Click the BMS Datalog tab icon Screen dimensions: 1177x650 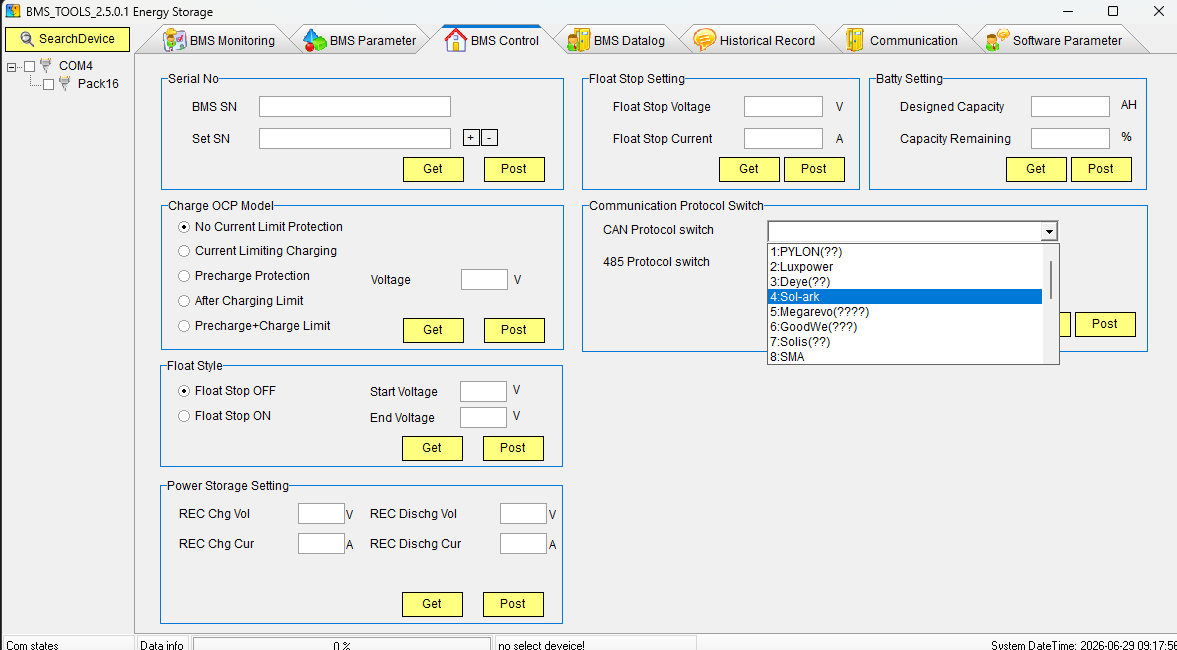click(x=578, y=40)
